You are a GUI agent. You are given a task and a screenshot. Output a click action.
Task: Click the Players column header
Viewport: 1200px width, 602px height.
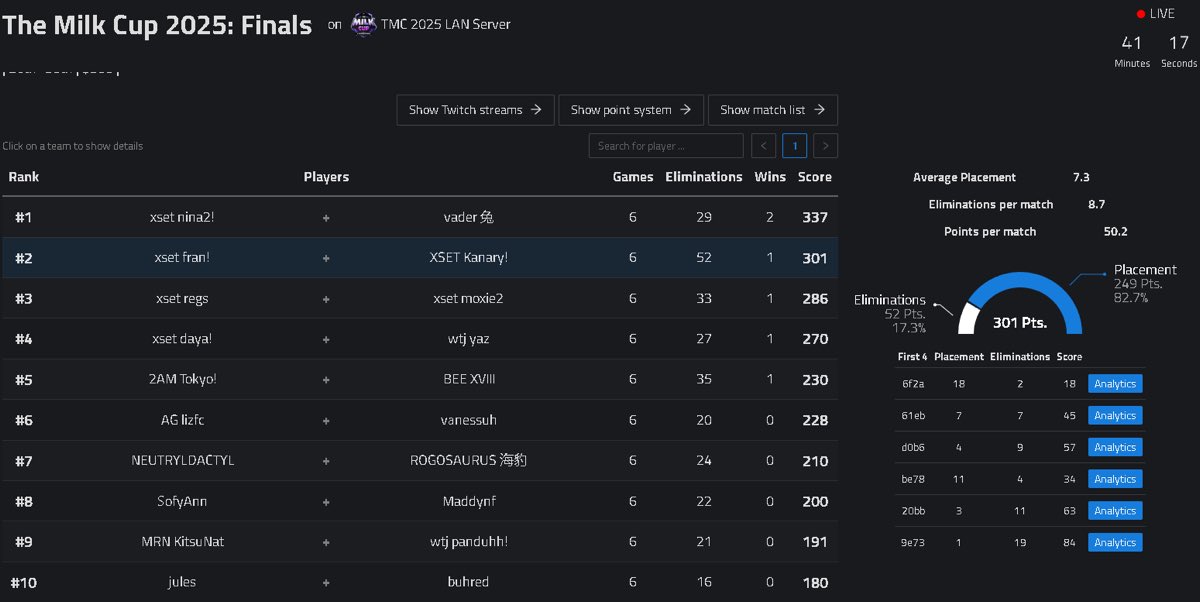pos(326,177)
